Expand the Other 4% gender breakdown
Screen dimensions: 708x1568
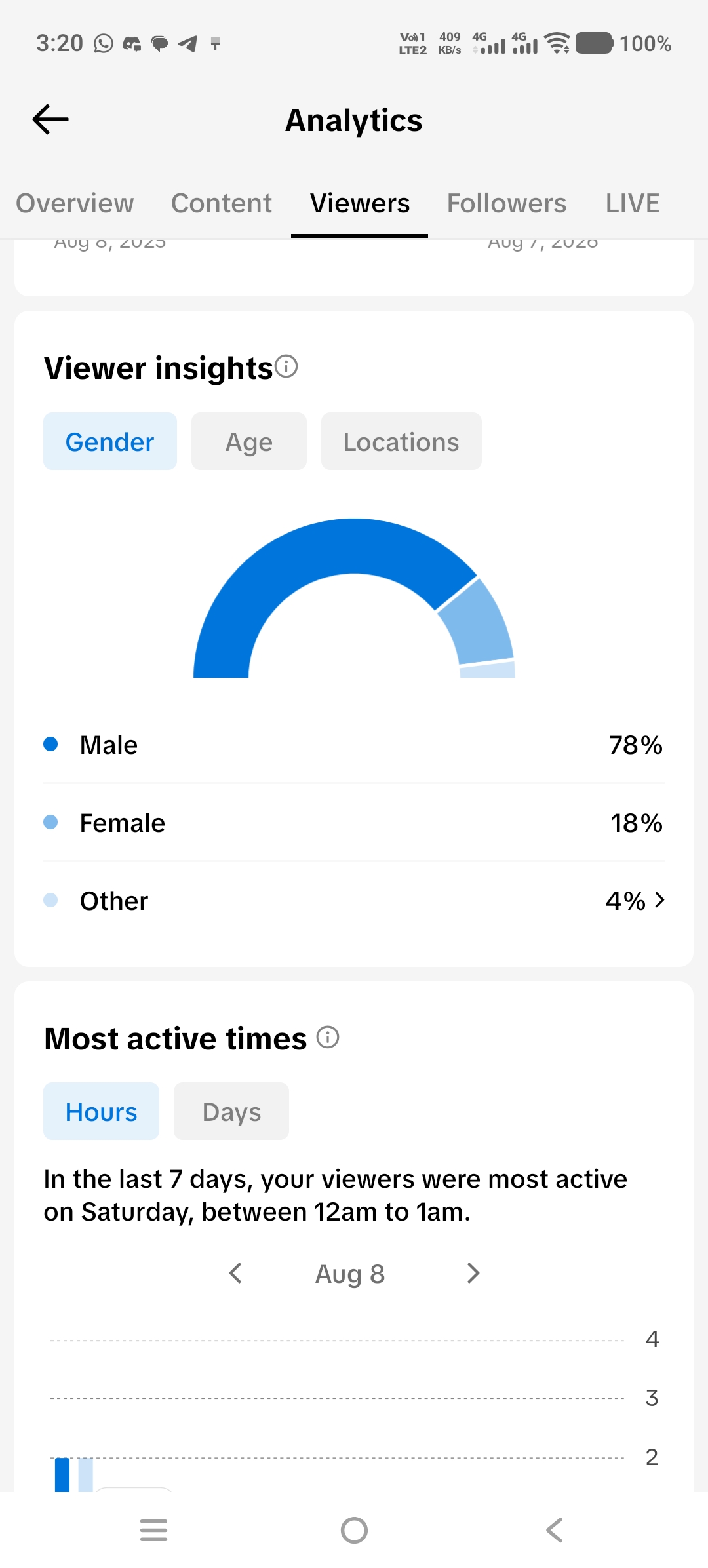pyautogui.click(x=354, y=901)
